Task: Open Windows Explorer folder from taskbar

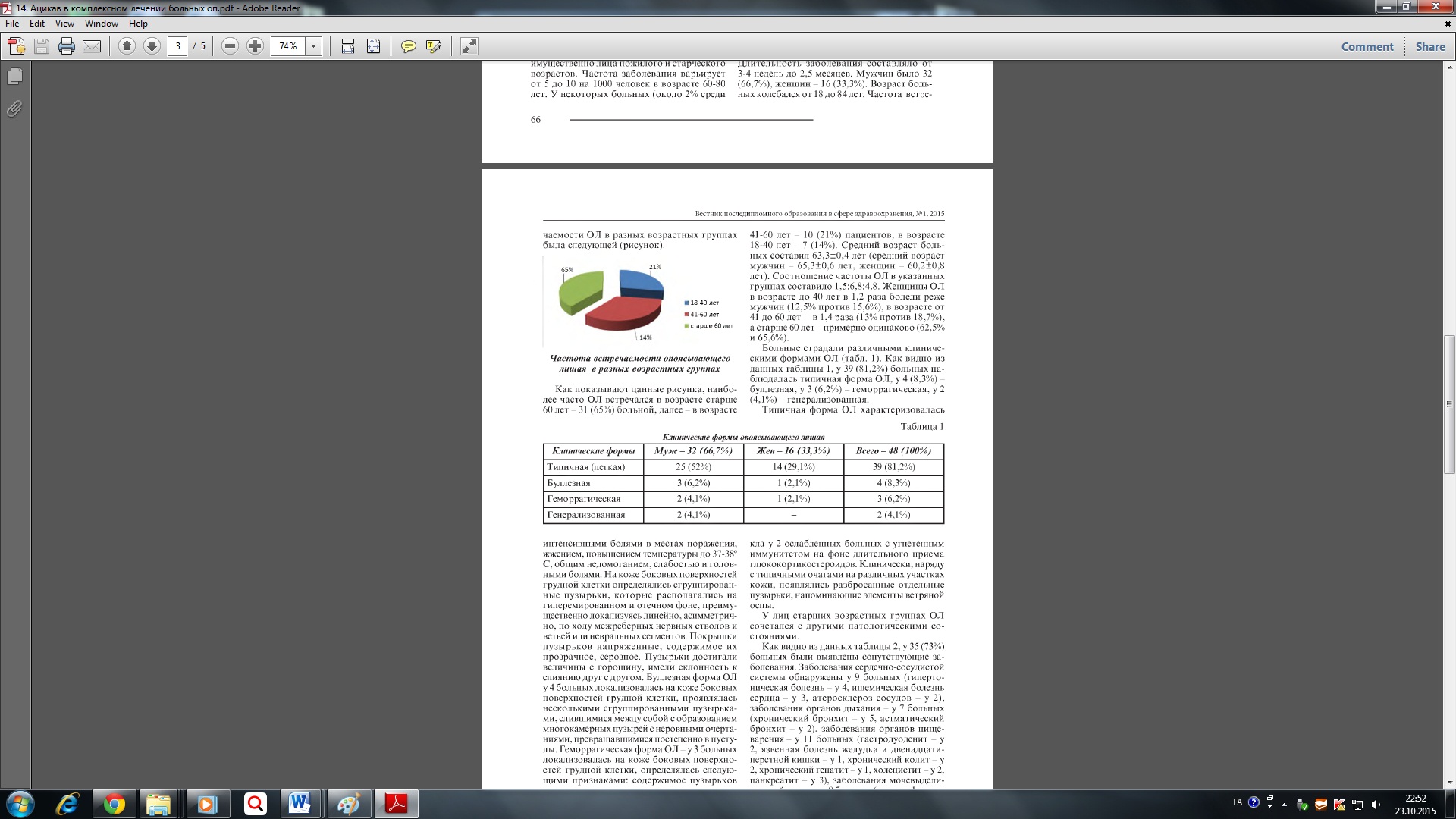Action: [x=158, y=804]
